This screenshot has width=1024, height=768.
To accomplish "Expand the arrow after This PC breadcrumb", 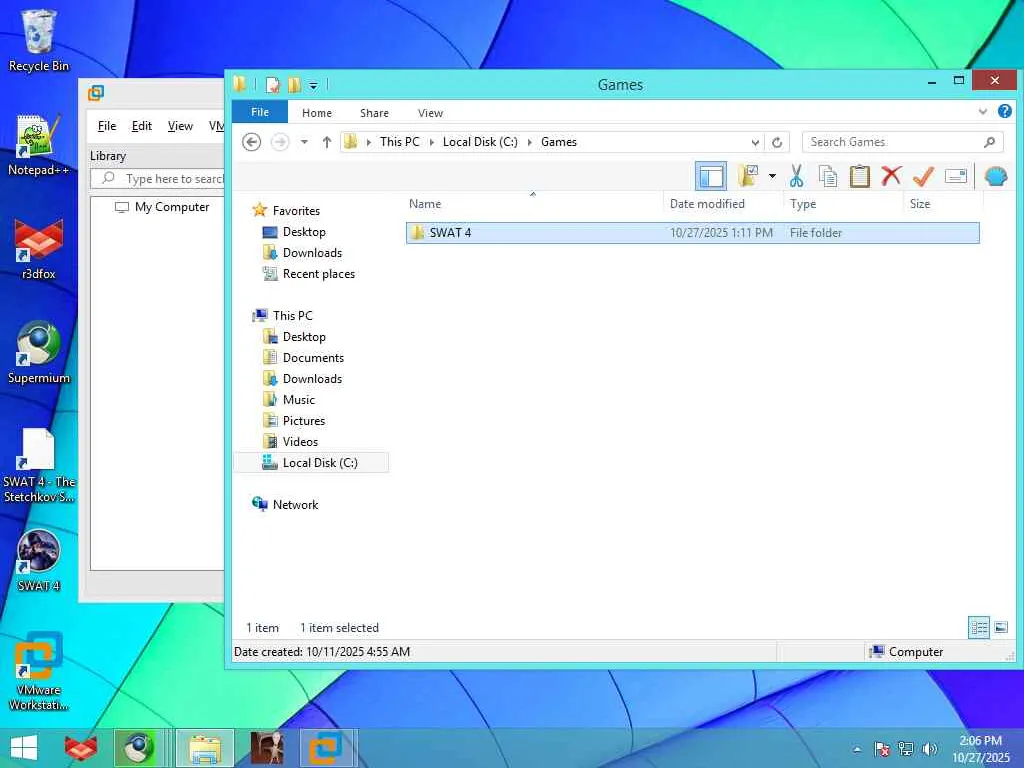I will (x=431, y=142).
